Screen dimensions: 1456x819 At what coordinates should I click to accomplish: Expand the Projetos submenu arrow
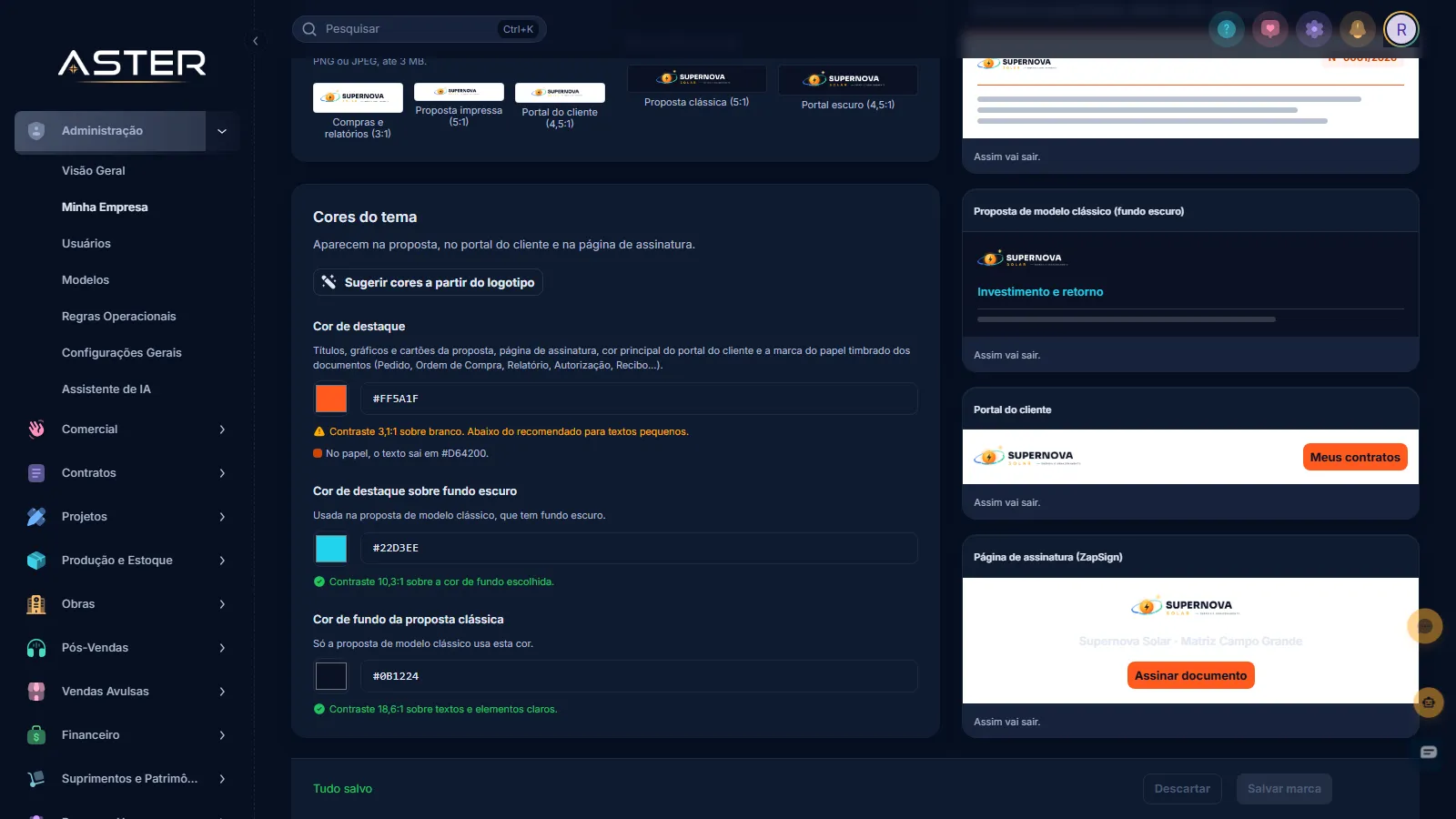click(x=222, y=517)
